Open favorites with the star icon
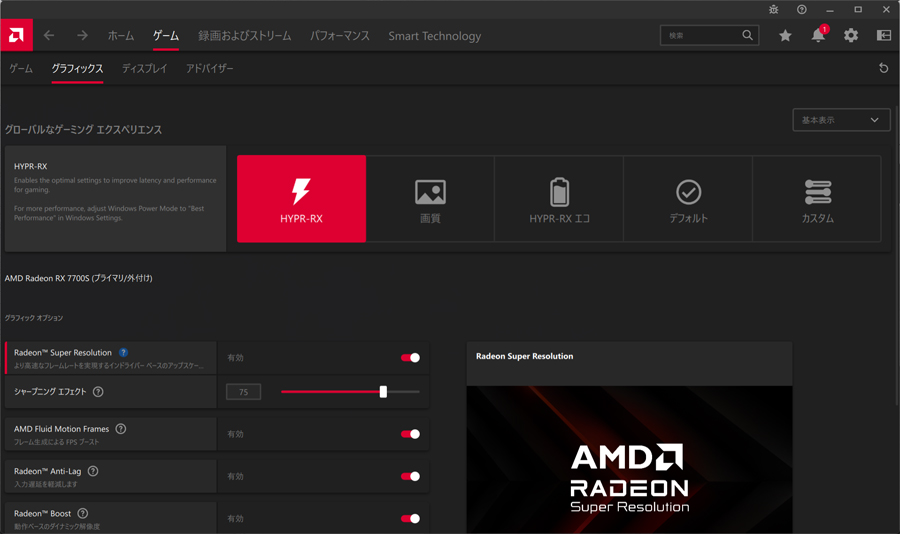This screenshot has width=900, height=534. (785, 36)
